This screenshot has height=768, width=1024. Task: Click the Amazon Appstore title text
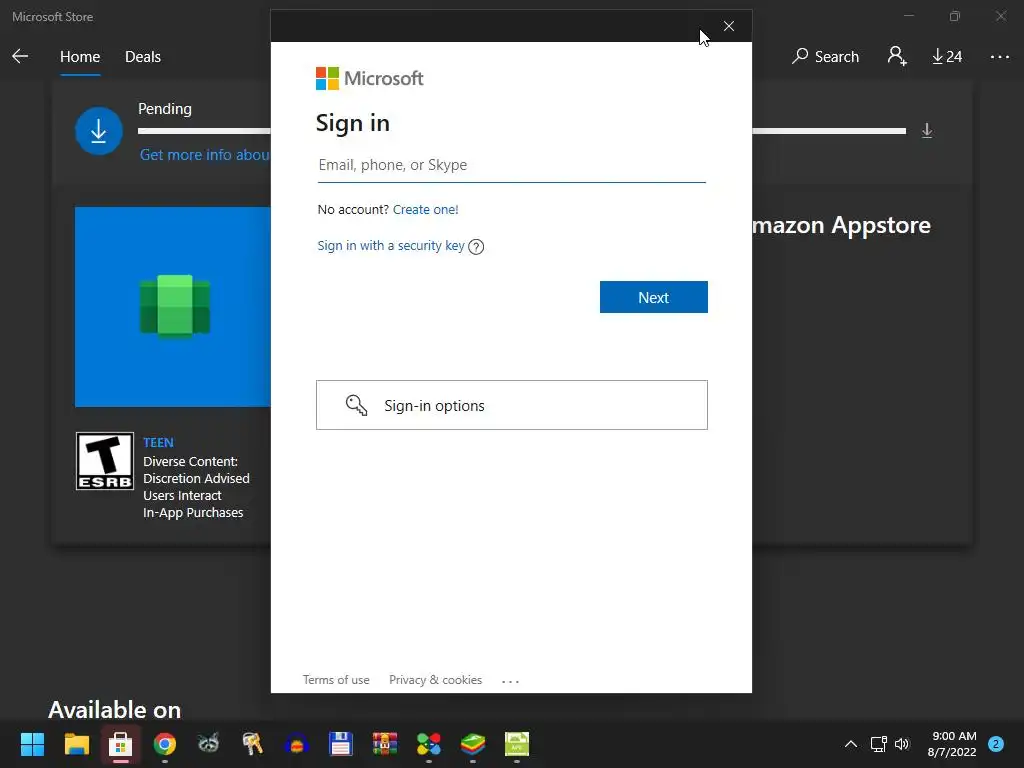click(841, 225)
